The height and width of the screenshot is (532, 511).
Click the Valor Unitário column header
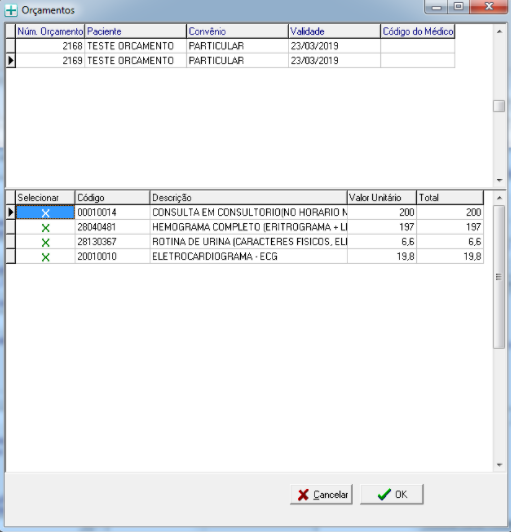point(382,197)
